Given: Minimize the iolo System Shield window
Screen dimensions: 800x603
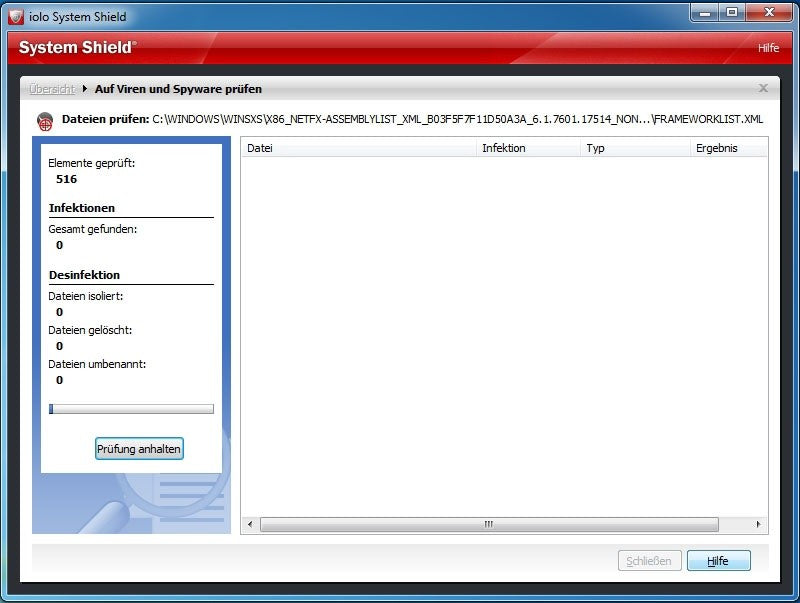Looking at the screenshot, I should tap(705, 13).
